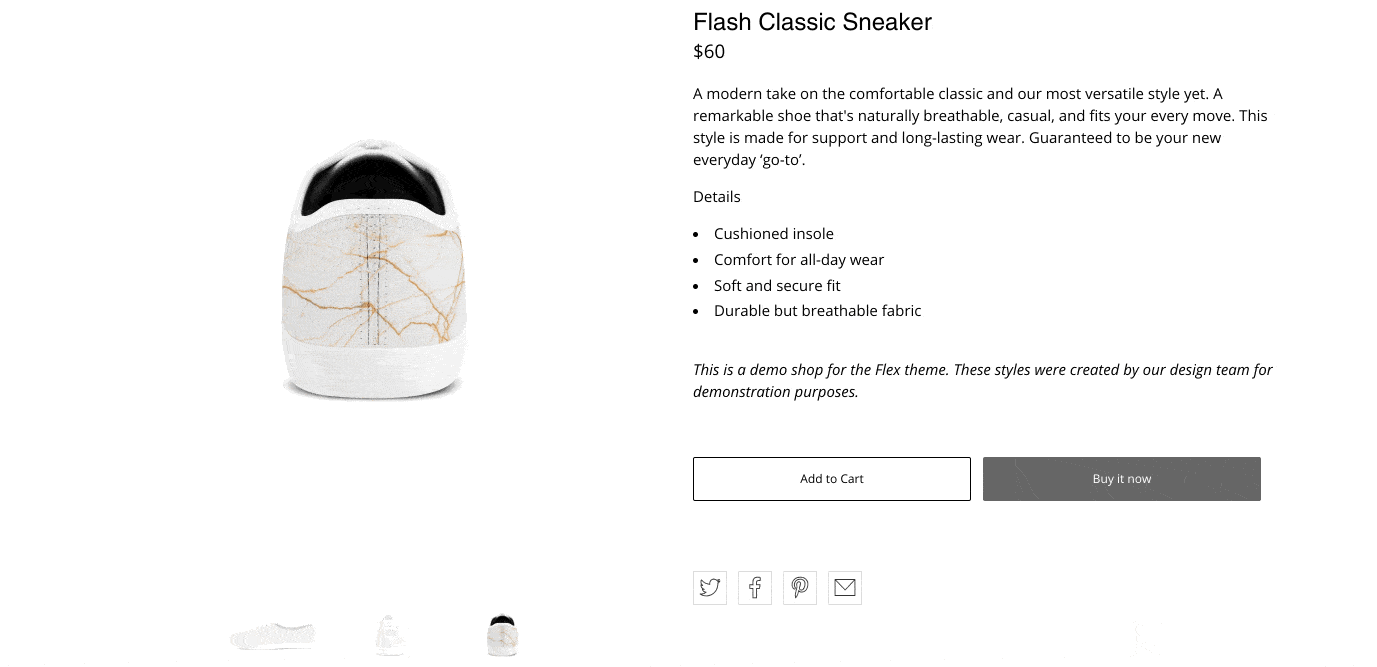Select the back heel view thumbnail

click(x=502, y=635)
